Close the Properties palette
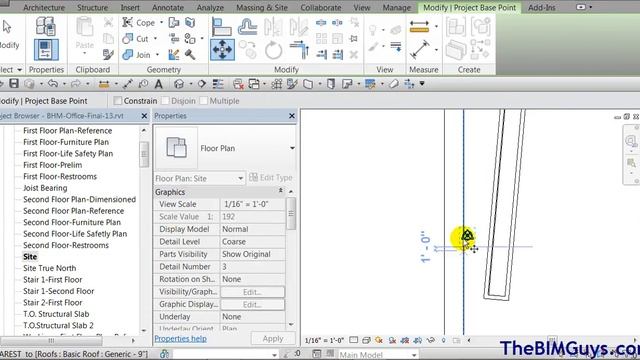 point(292,116)
